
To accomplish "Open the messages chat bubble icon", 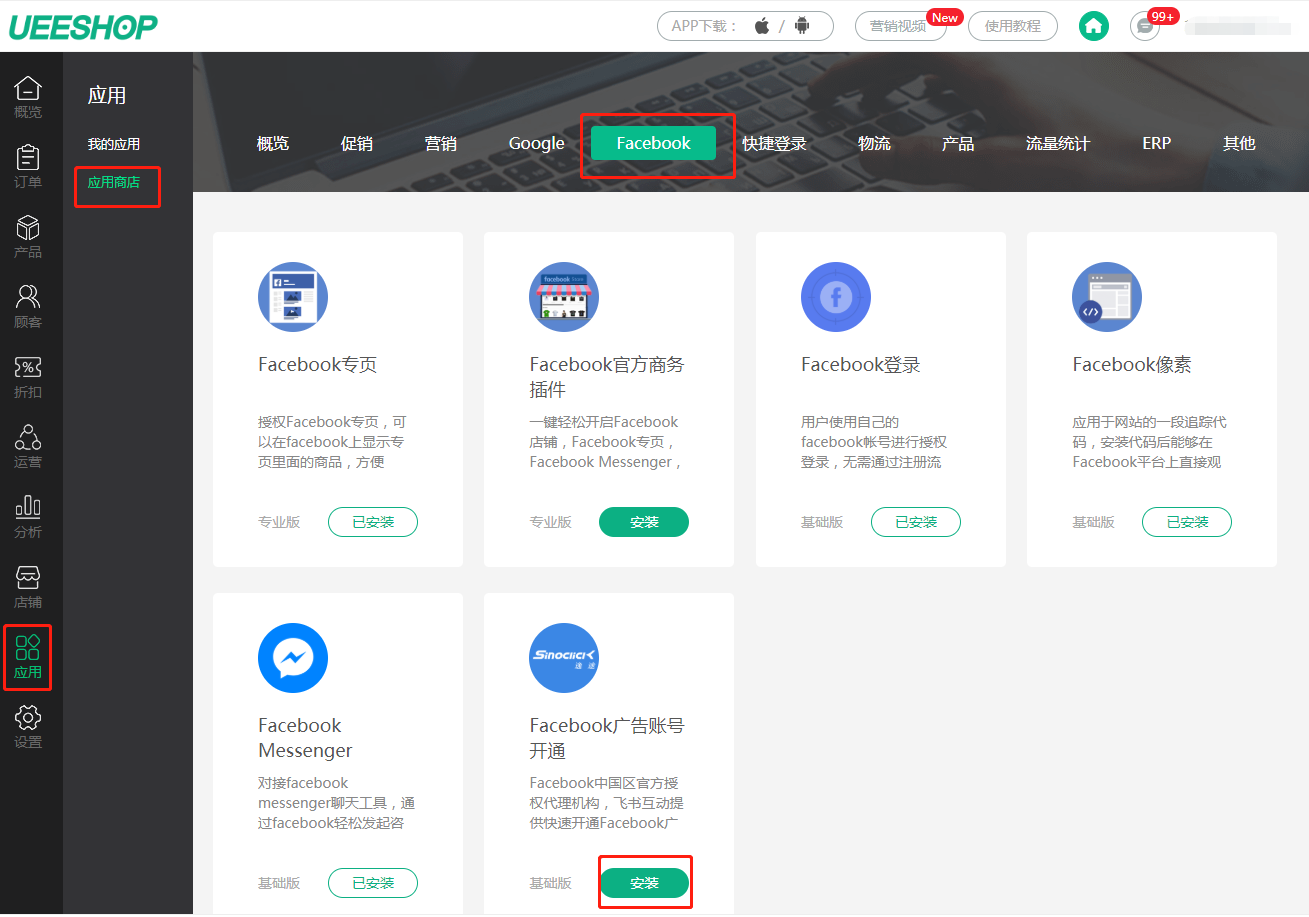I will (x=1144, y=26).
